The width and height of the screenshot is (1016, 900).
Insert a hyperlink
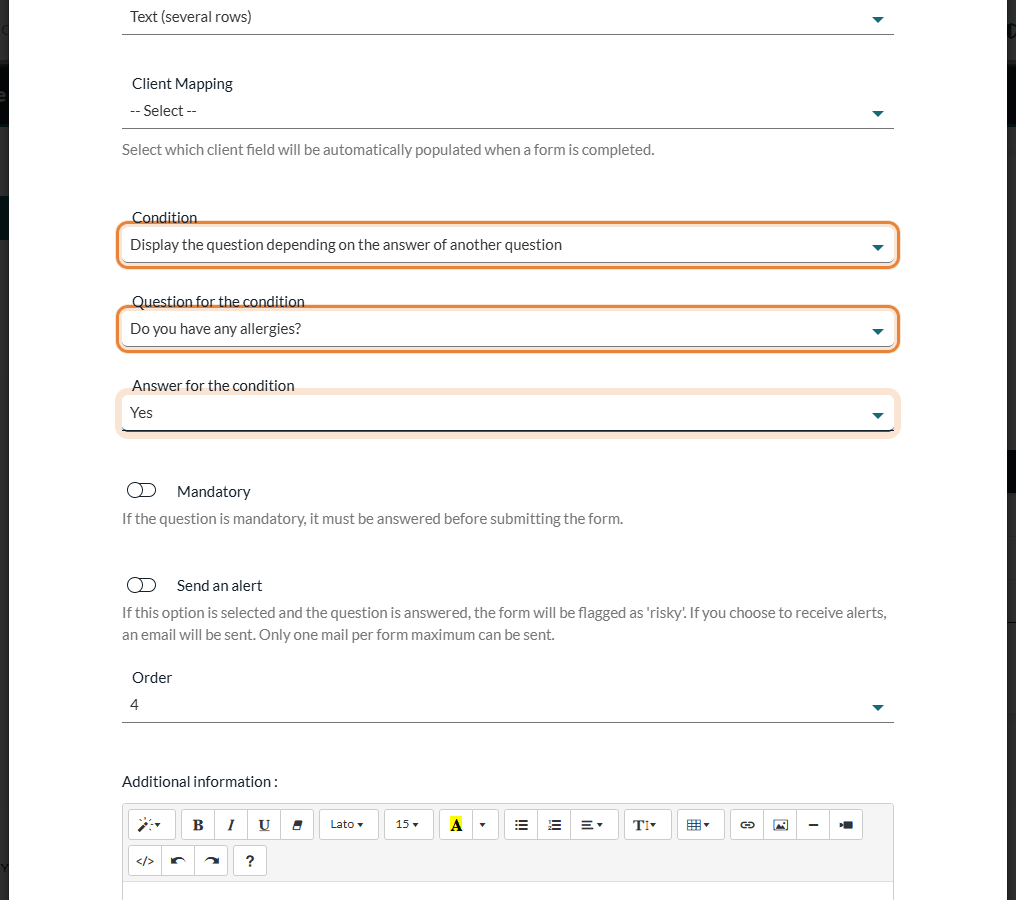(x=747, y=824)
